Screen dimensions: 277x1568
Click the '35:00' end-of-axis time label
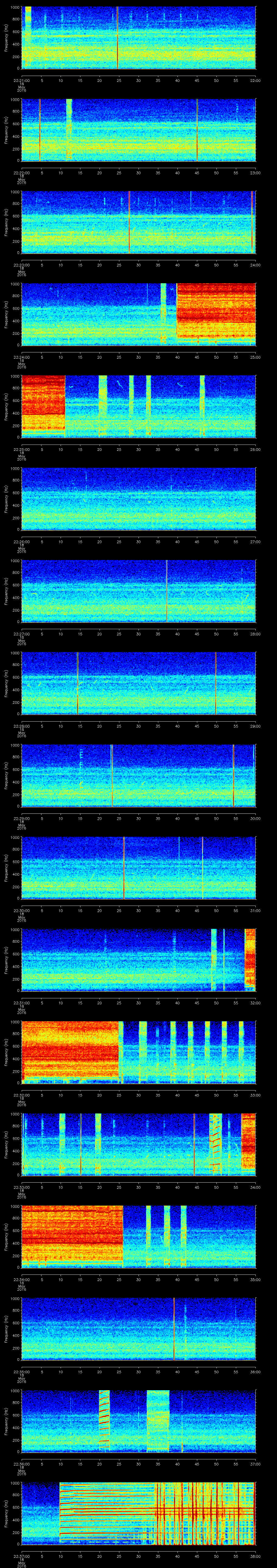coord(255,1279)
